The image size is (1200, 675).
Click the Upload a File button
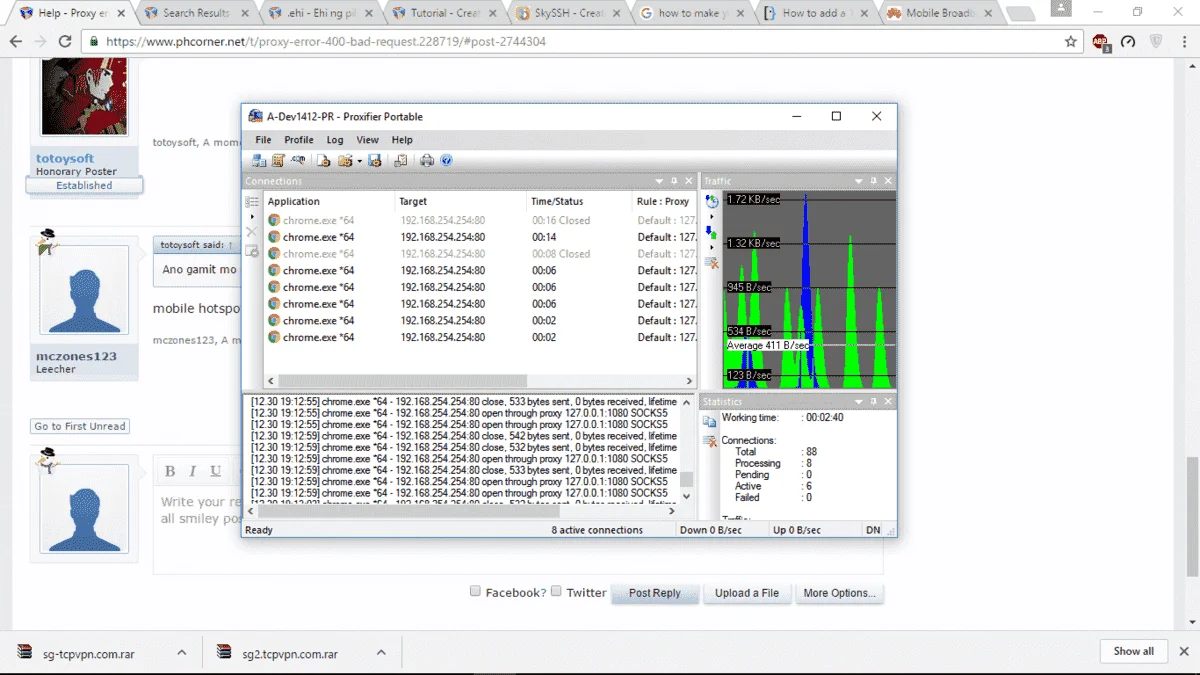pyautogui.click(x=747, y=593)
